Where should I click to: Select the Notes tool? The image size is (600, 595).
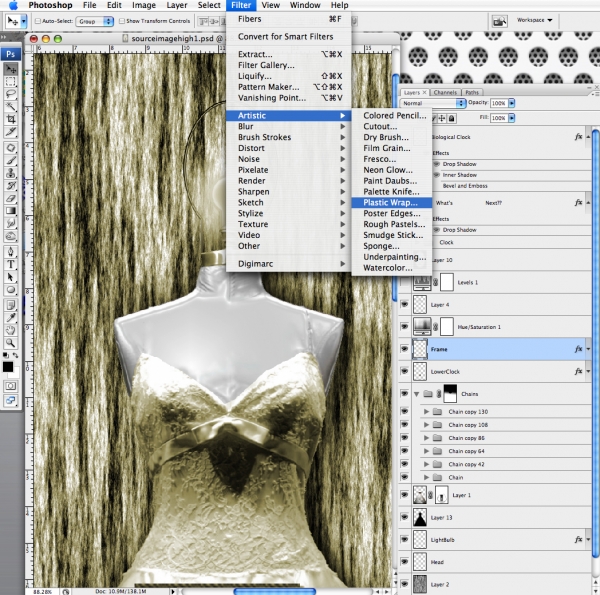tap(11, 305)
